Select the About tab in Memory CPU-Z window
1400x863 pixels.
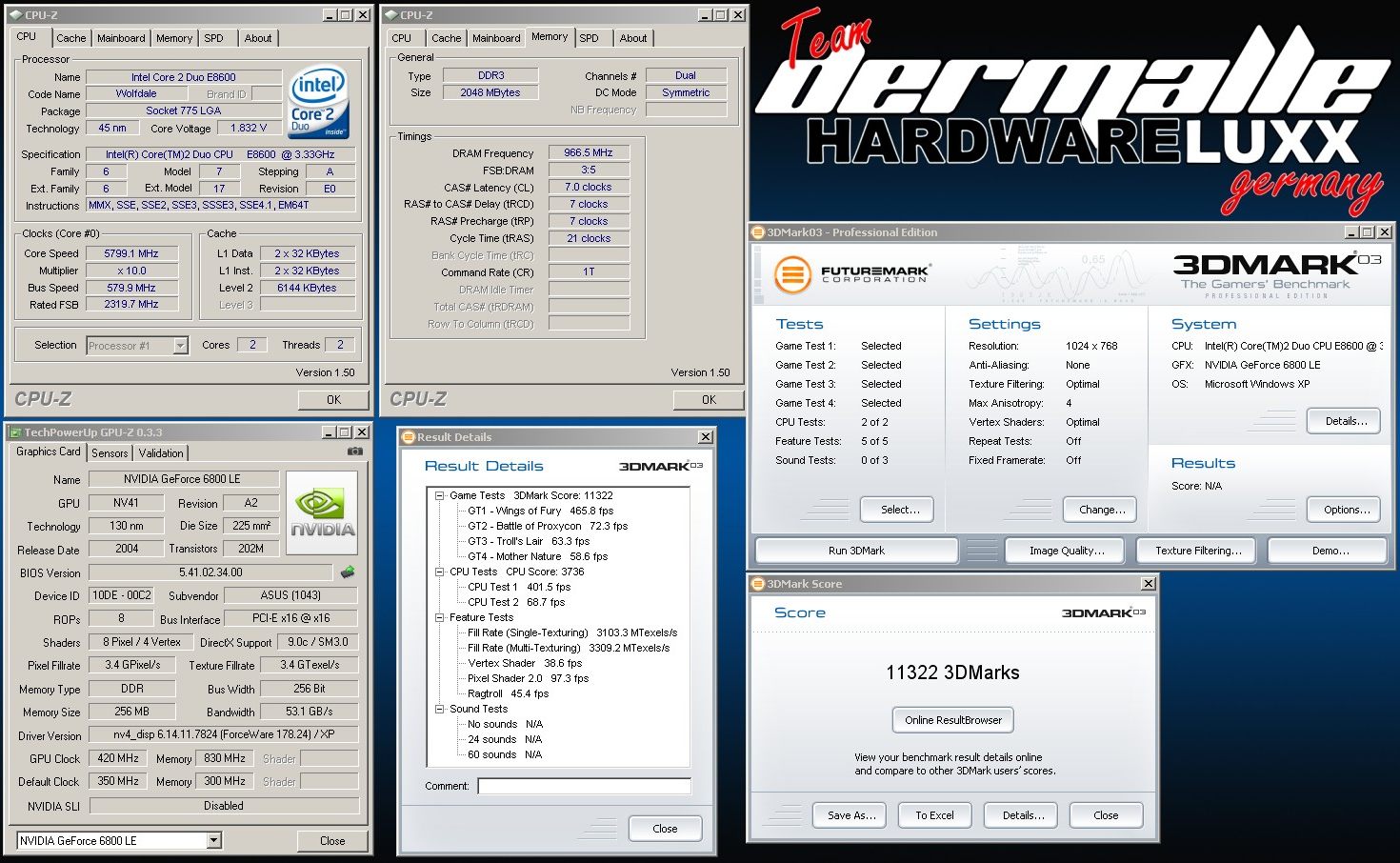[x=633, y=38]
